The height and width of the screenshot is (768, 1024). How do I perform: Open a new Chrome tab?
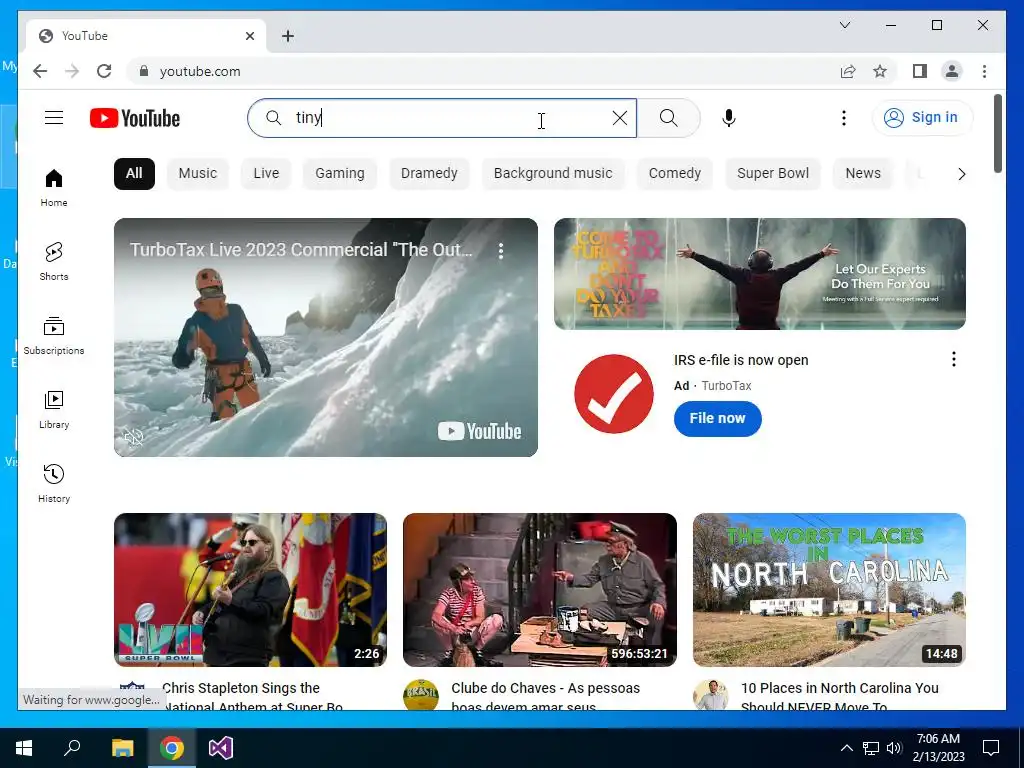tap(288, 36)
